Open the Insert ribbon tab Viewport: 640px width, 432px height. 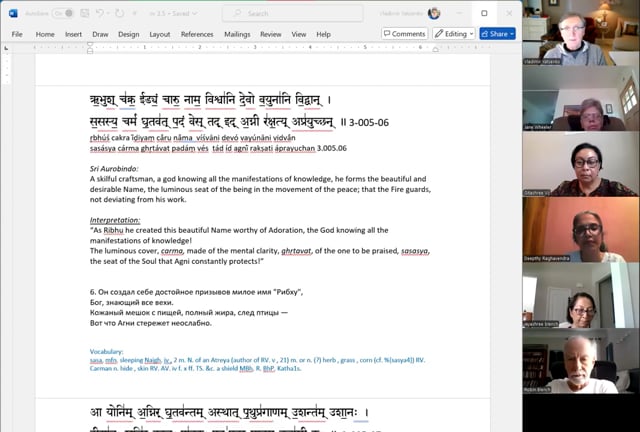74,34
